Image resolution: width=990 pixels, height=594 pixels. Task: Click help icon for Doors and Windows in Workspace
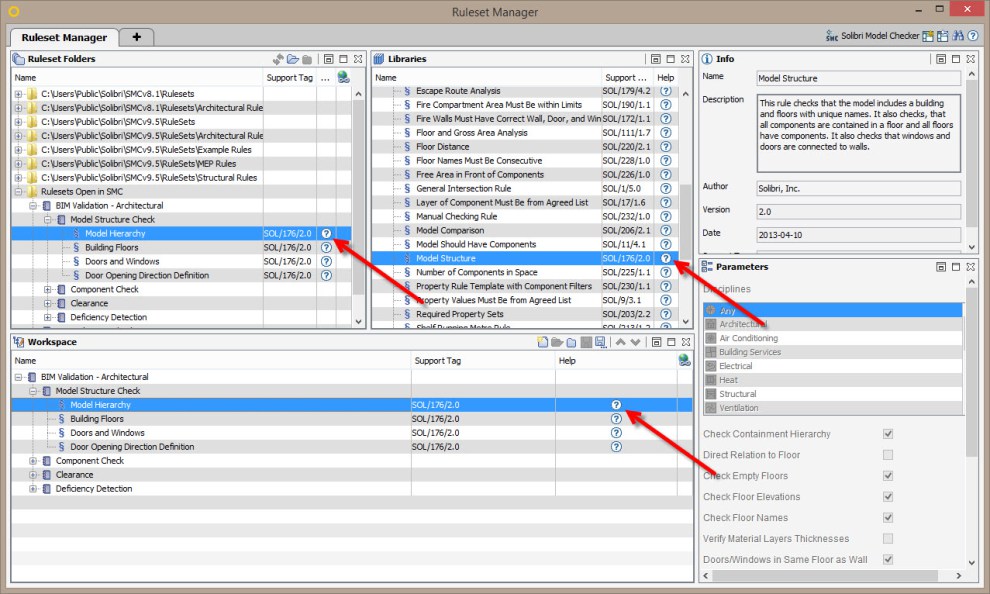pos(616,433)
